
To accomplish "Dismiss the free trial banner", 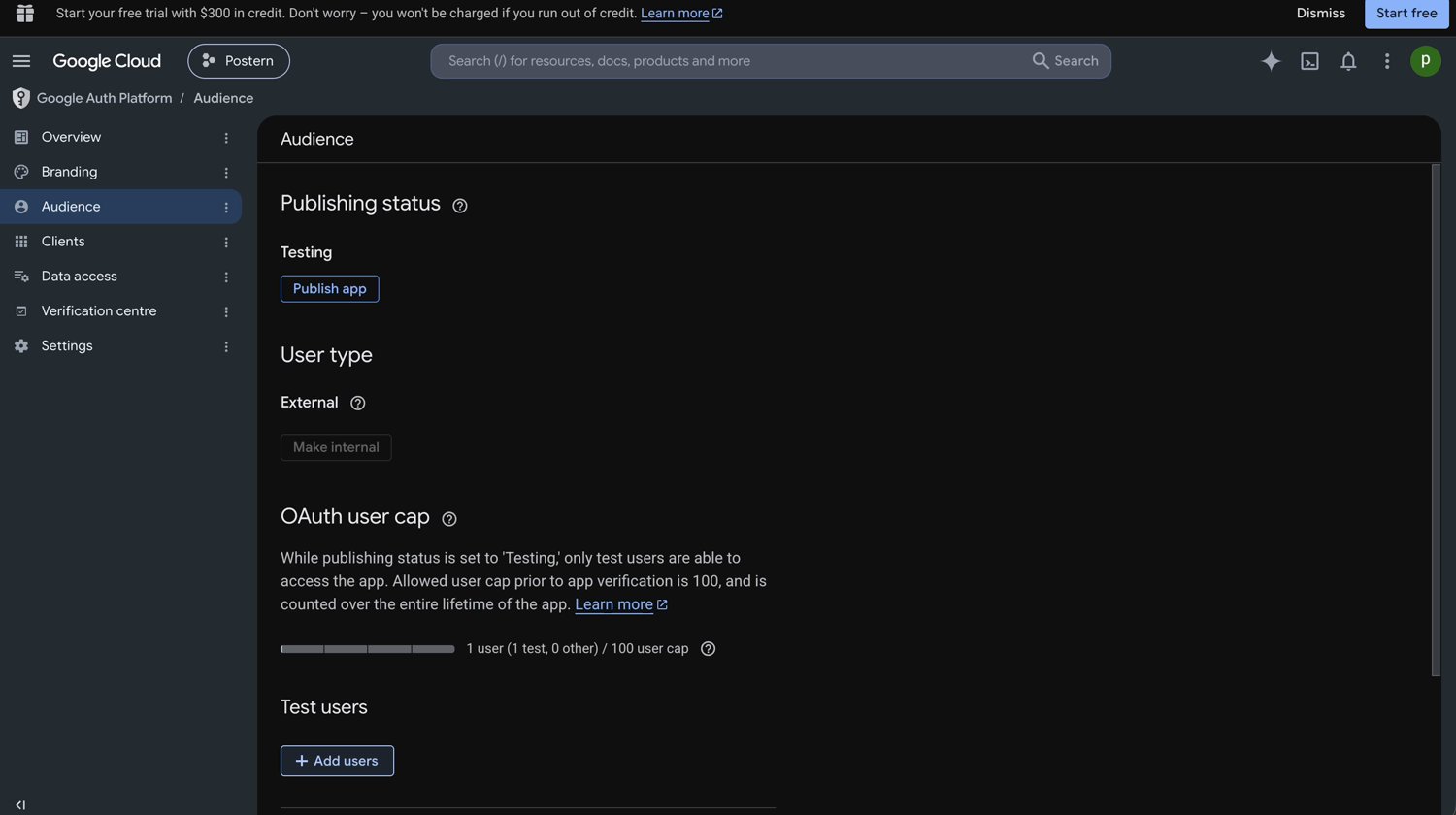I will pyautogui.click(x=1321, y=14).
